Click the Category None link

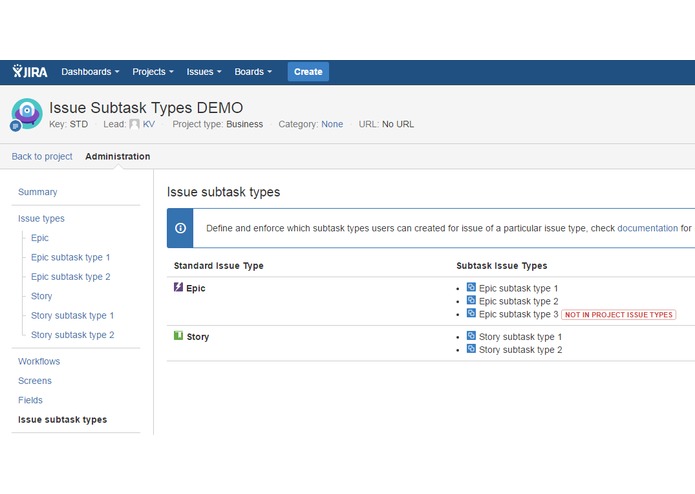(332, 124)
